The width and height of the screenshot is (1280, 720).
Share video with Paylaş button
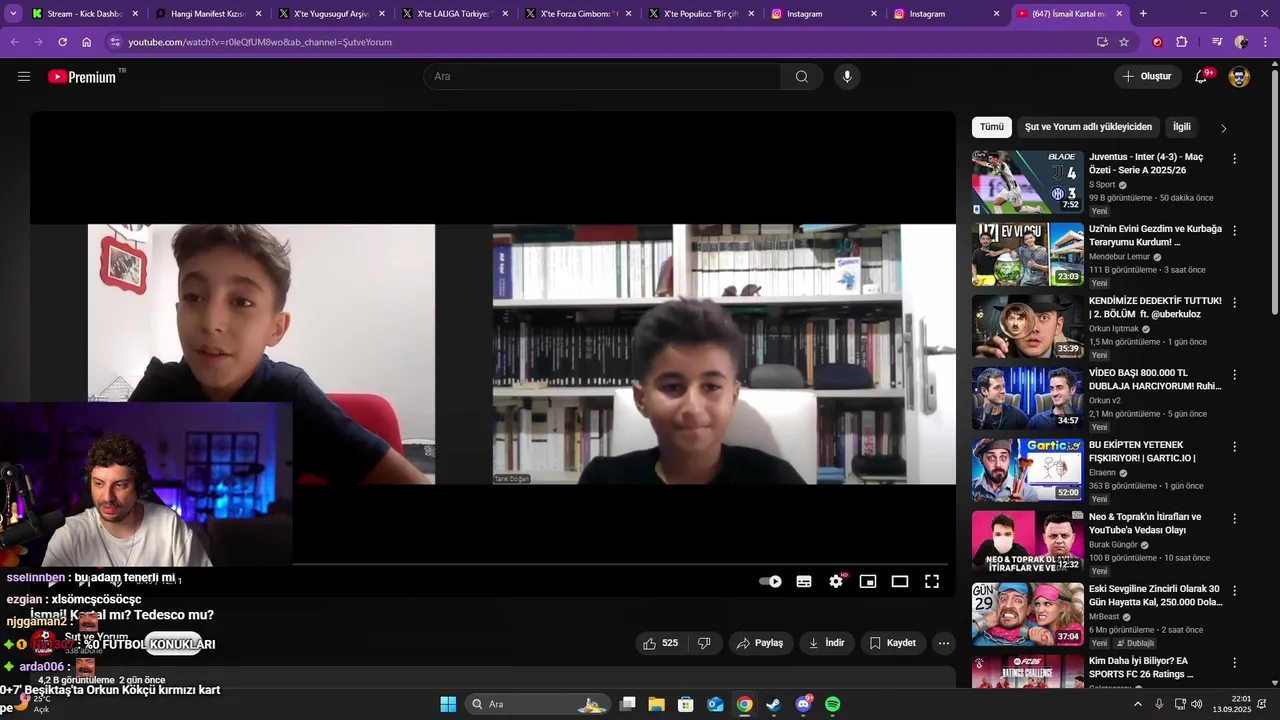[760, 643]
